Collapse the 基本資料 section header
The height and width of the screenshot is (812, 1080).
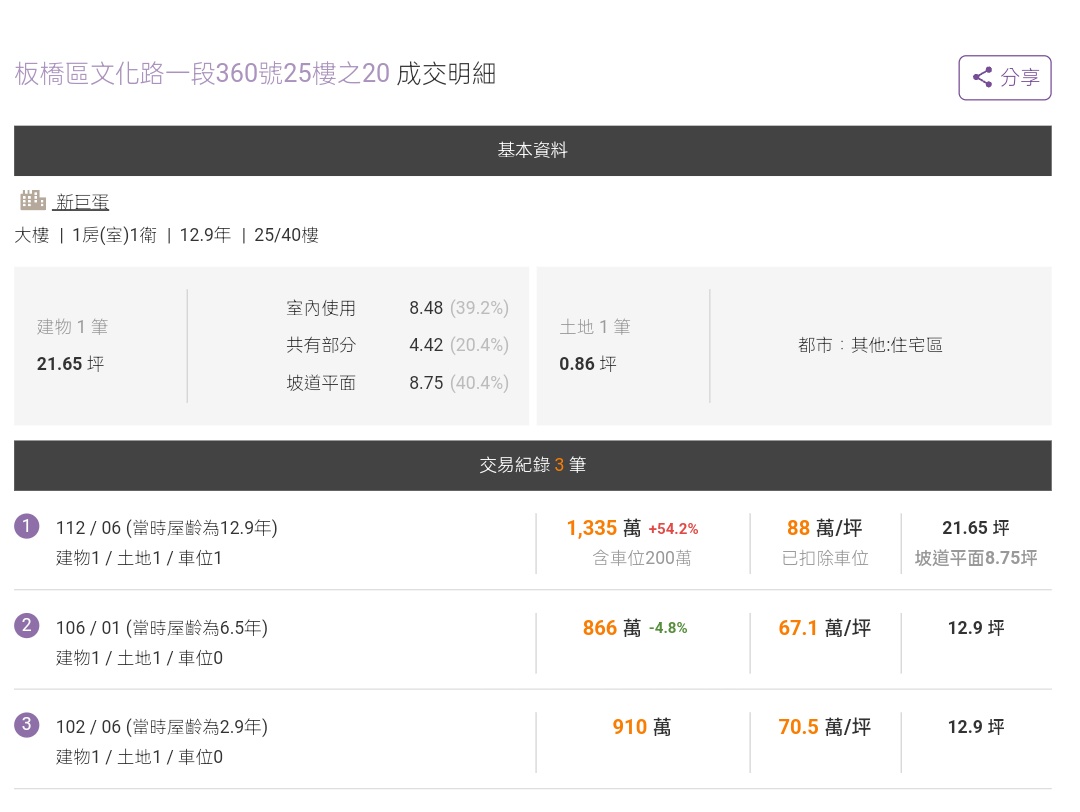pyautogui.click(x=532, y=150)
